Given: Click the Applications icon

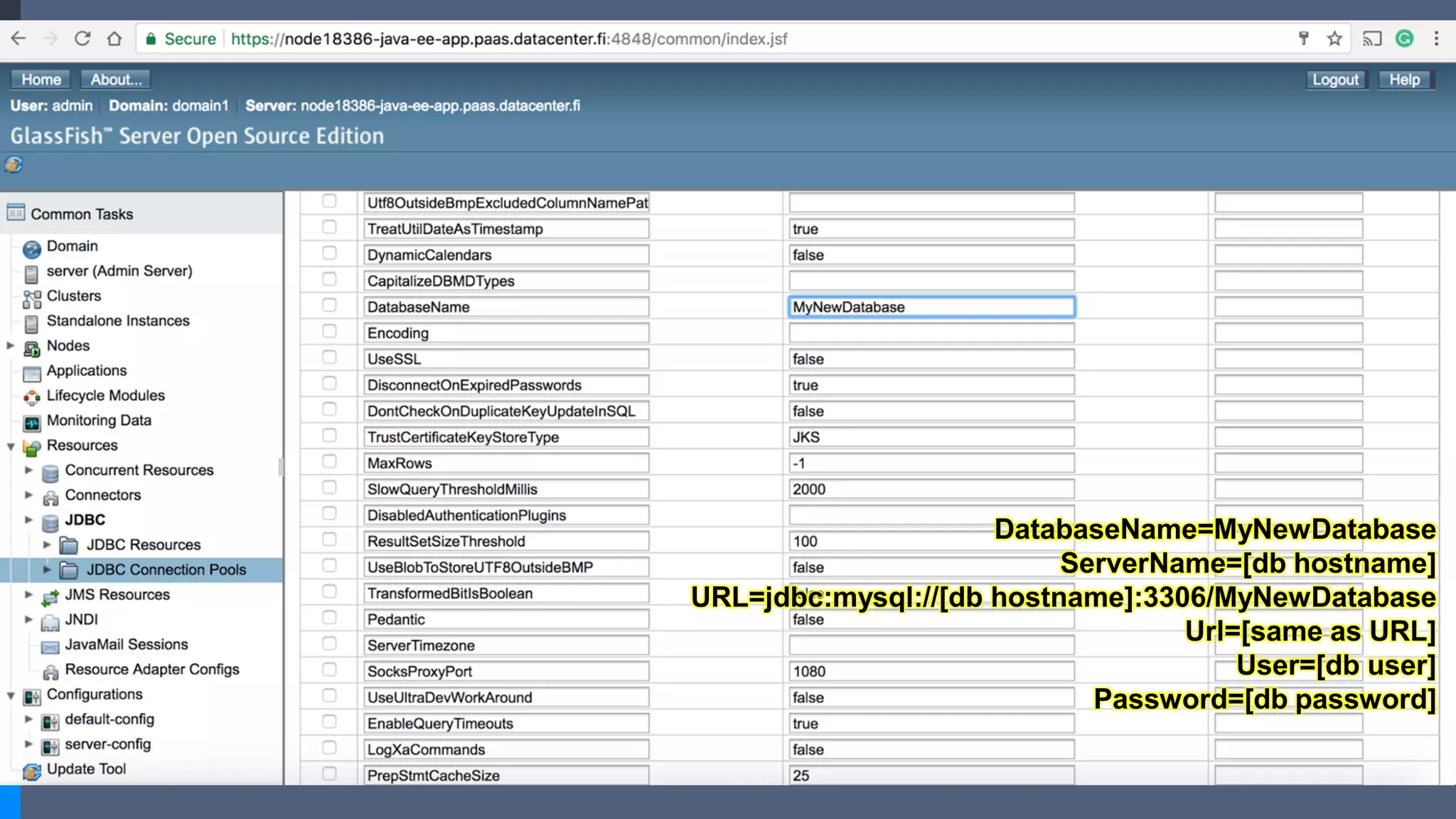Looking at the screenshot, I should (32, 373).
